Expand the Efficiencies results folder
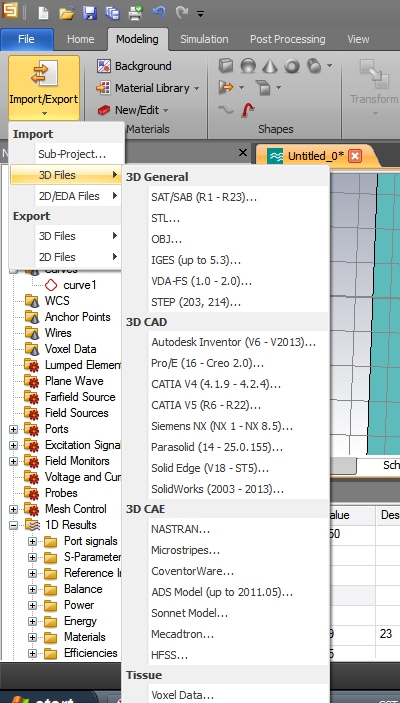The image size is (400, 703). 32,653
